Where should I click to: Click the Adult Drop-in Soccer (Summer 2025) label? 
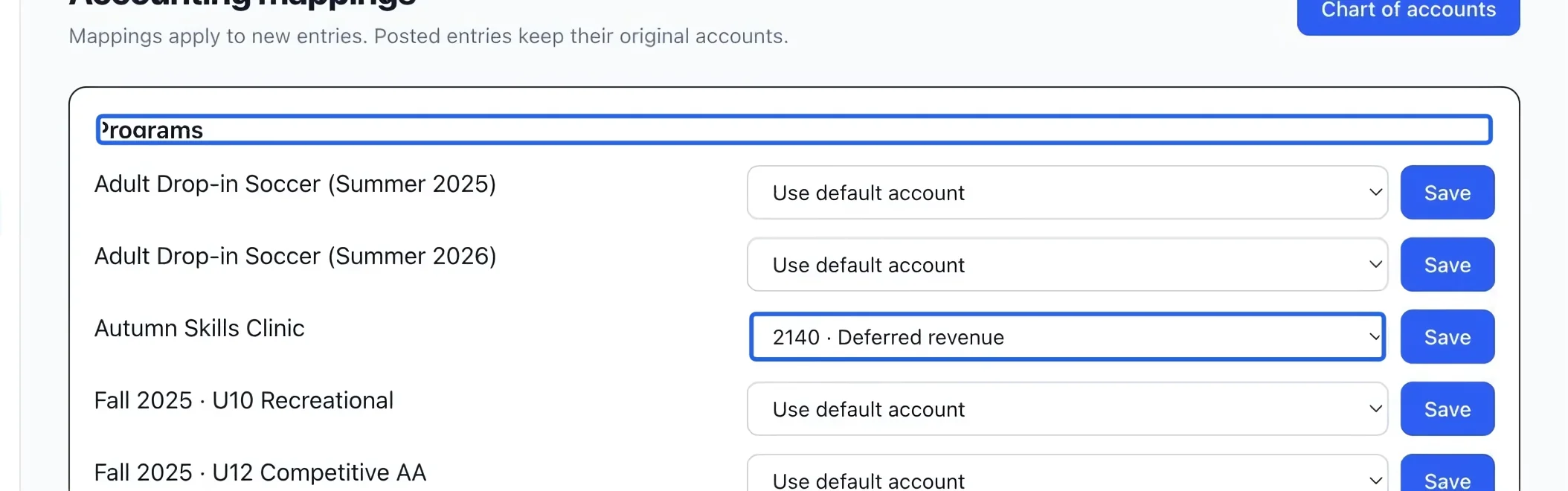coord(295,184)
